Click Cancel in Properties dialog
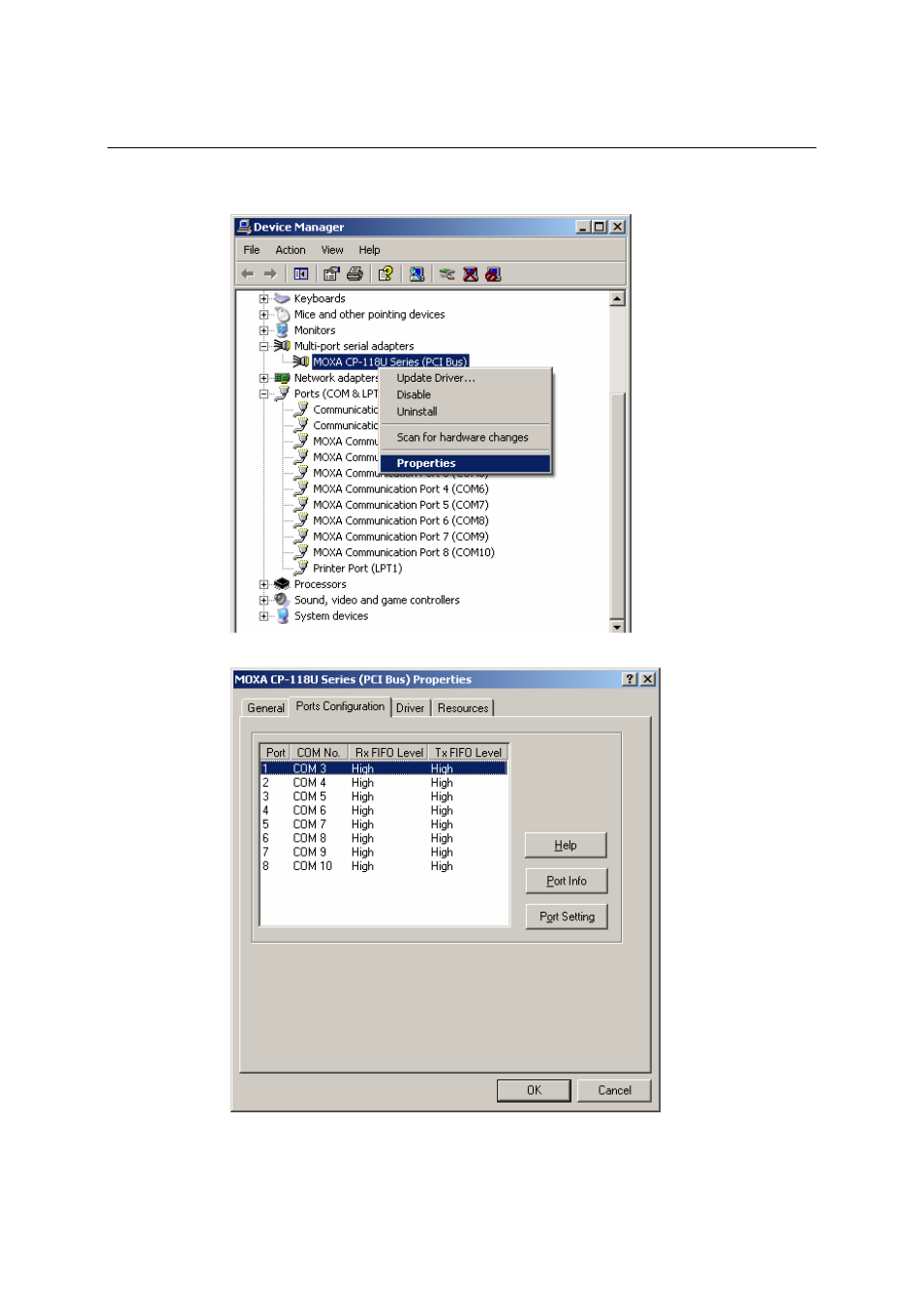This screenshot has height=1308, width=924. 614,1090
